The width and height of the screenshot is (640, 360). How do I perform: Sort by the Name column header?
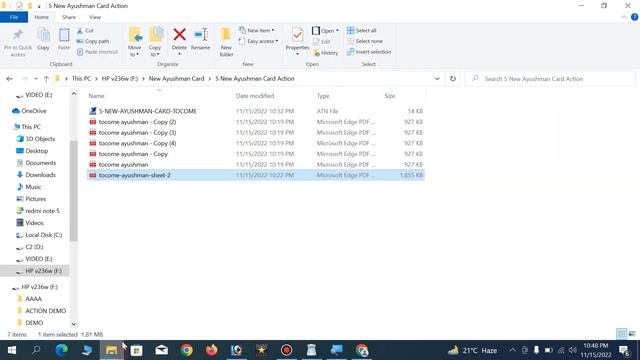tap(96, 96)
